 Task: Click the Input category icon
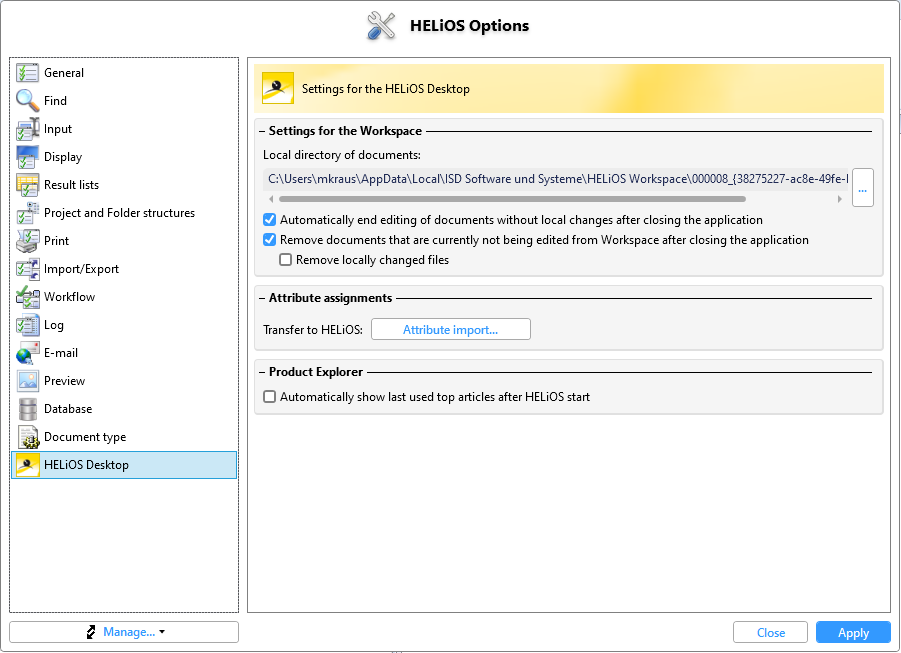tap(27, 129)
